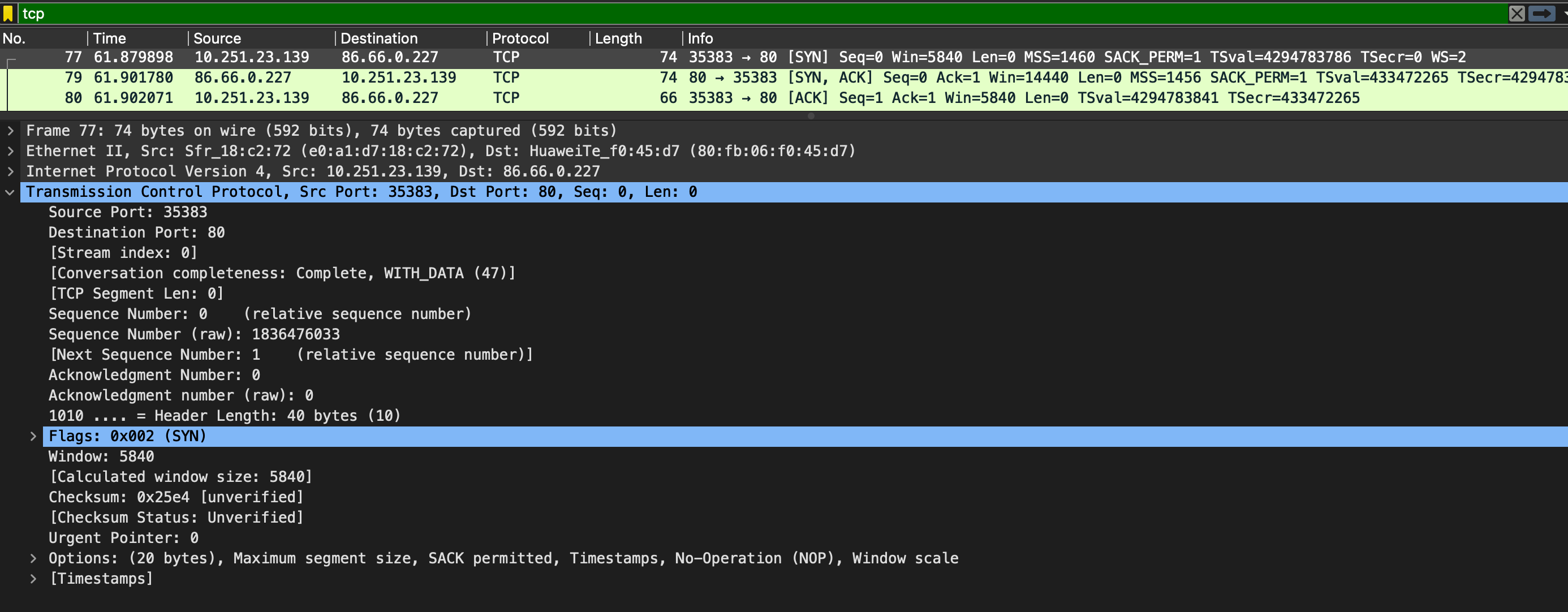
Task: Select the Calculated window size line
Action: coord(181,477)
